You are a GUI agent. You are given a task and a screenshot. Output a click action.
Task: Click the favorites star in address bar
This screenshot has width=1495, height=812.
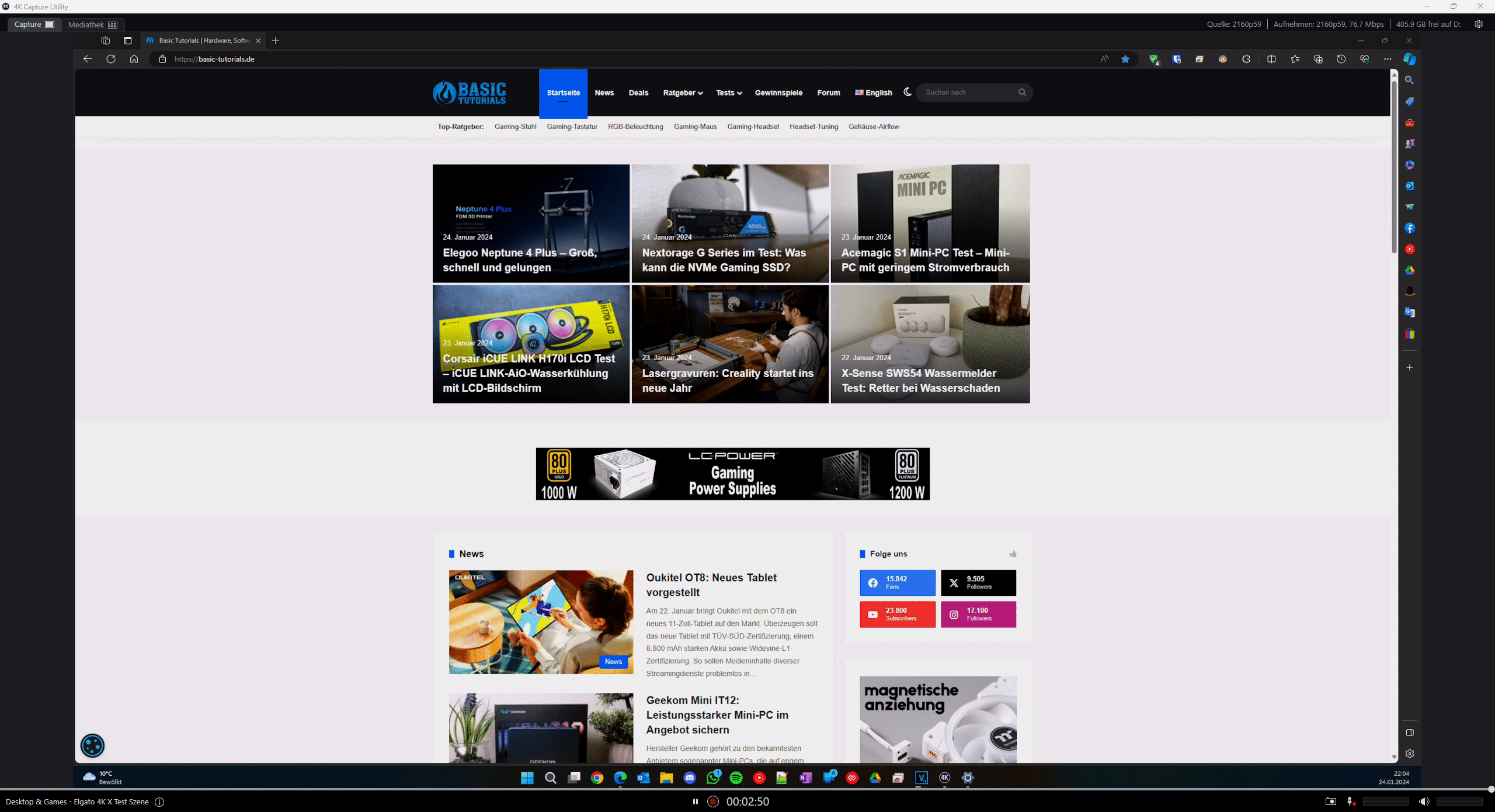pyautogui.click(x=1125, y=59)
